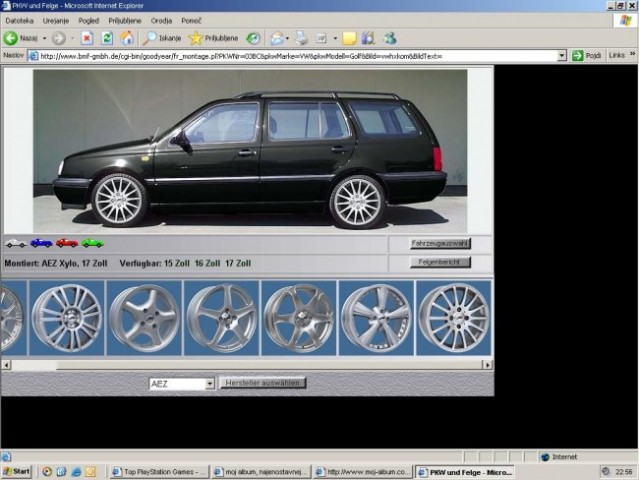This screenshot has width=639, height=480.
Task: Open the AEZ manufacturer dropdown
Action: tap(210, 383)
